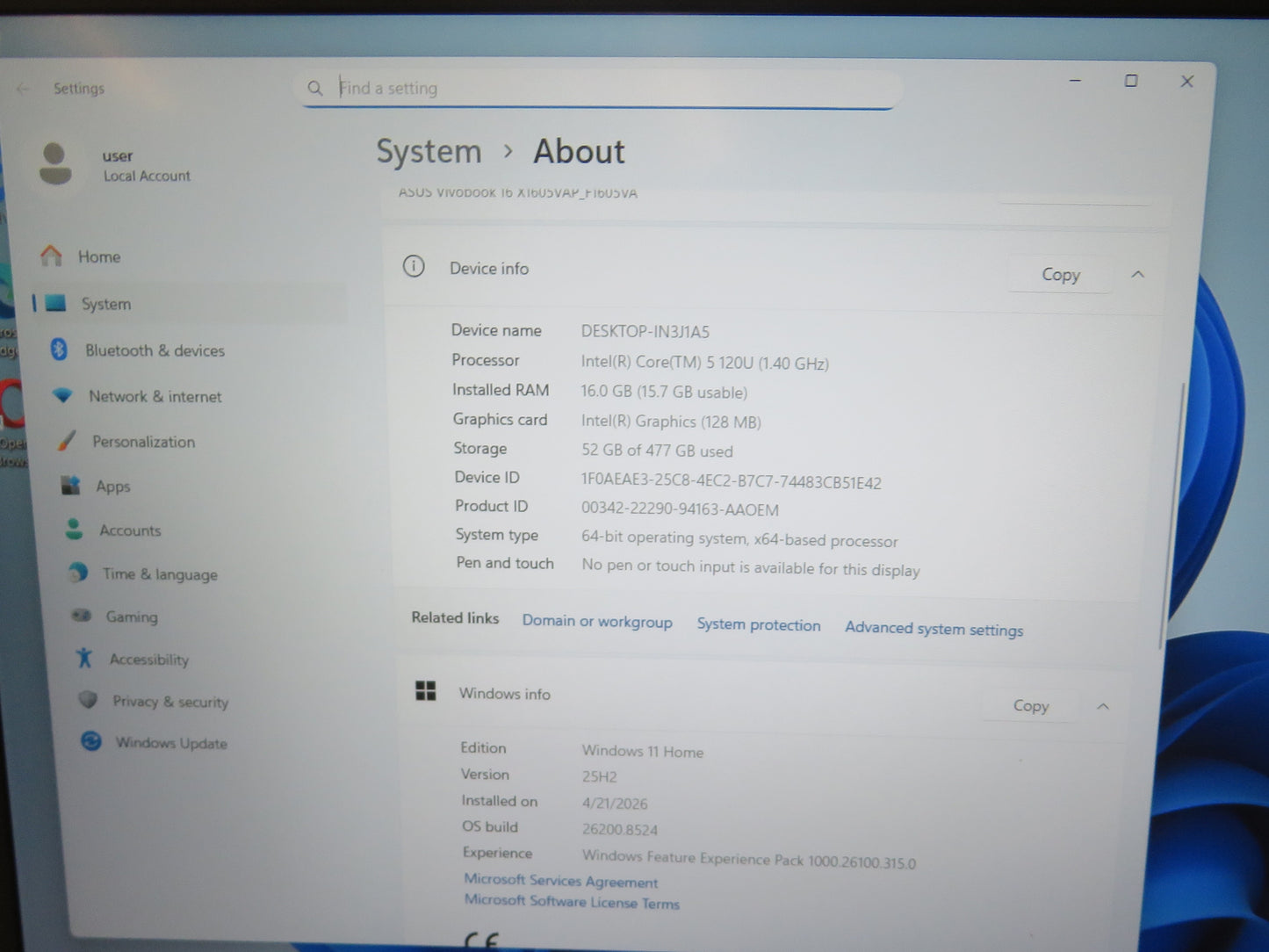
Task: Click the Bluetooth icon in sidebar
Action: (x=59, y=350)
